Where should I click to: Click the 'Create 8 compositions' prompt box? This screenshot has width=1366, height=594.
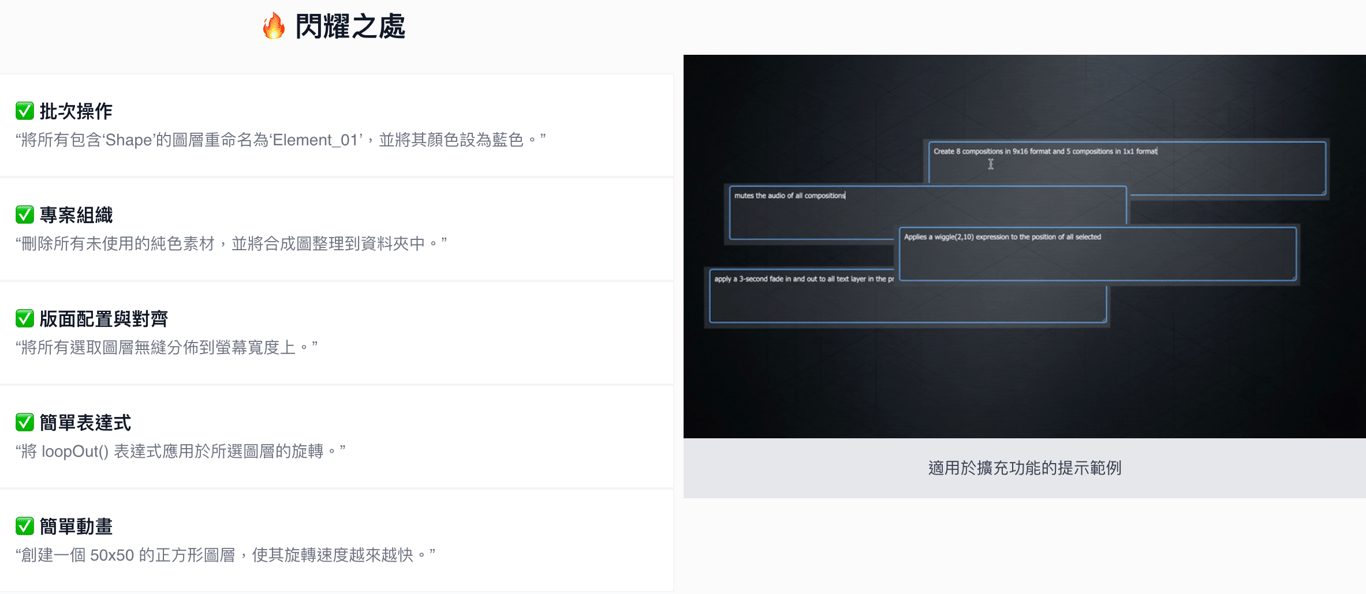1127,168
